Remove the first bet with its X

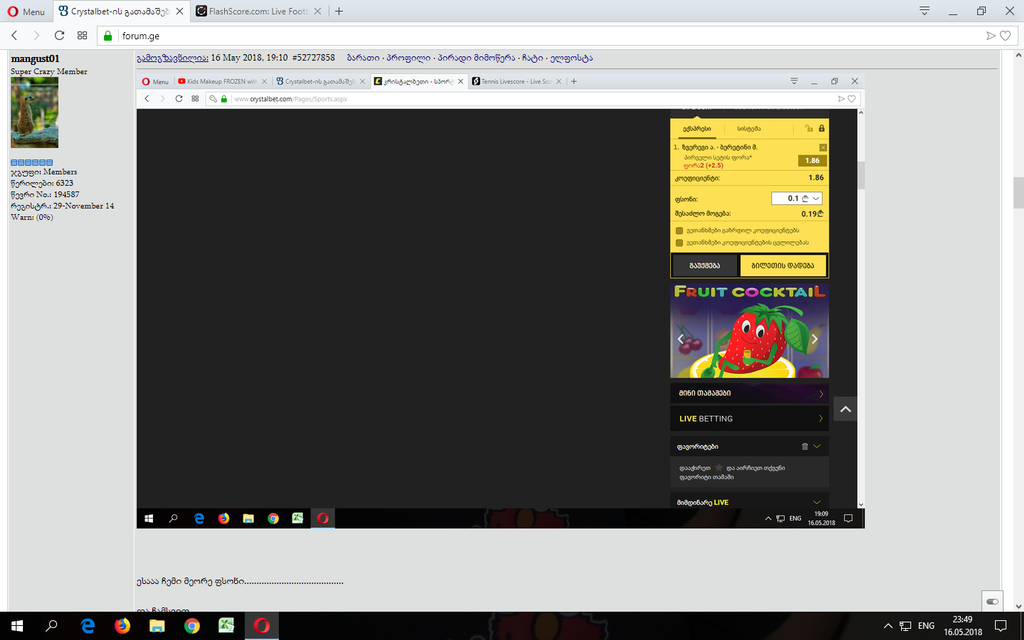(x=823, y=148)
